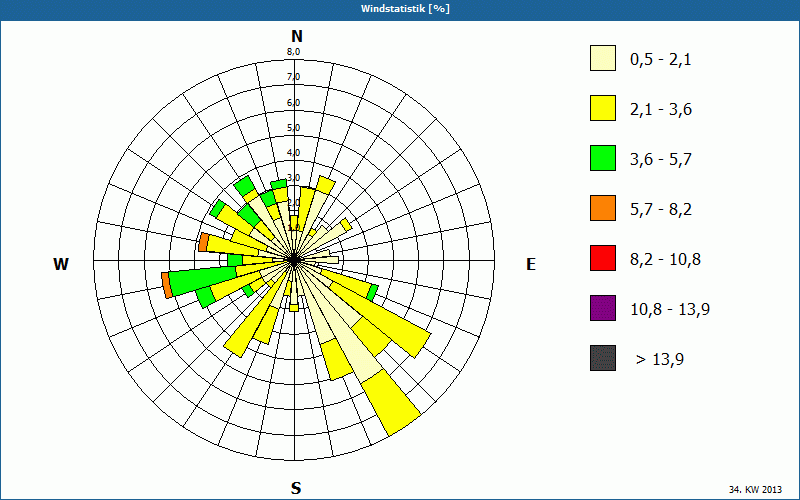Click the N compass label

coord(296,36)
